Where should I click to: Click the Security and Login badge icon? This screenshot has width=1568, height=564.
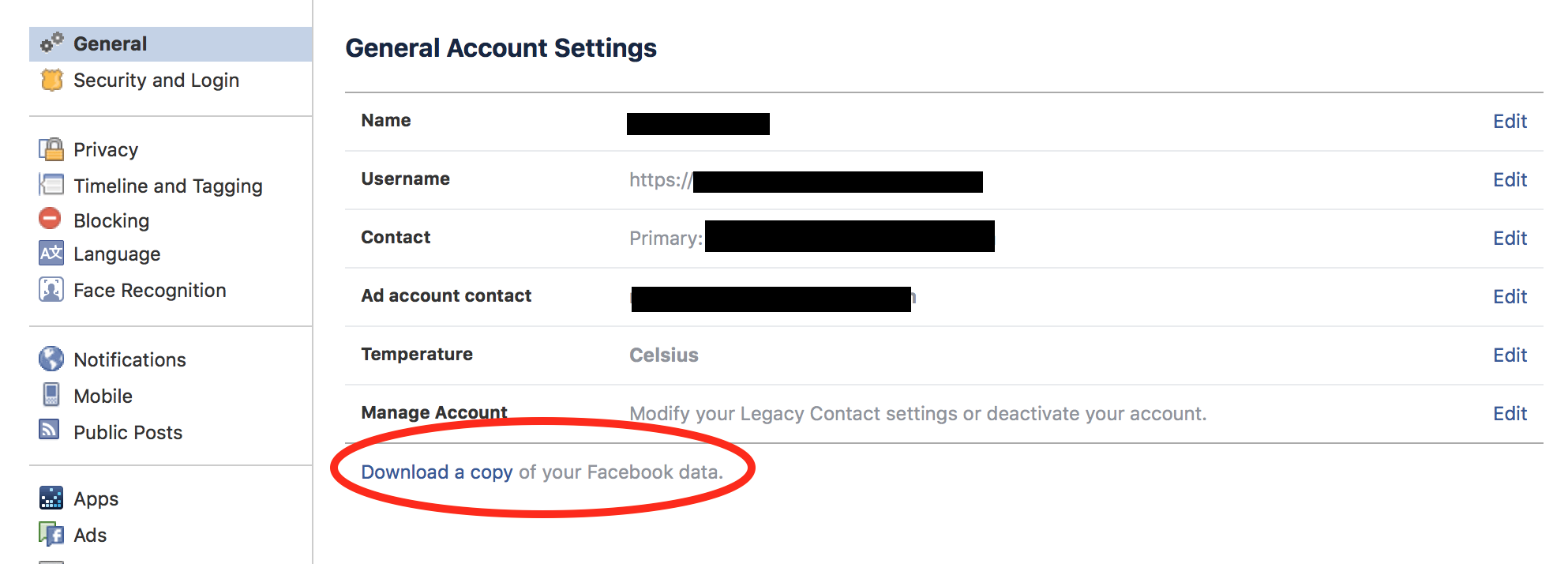click(52, 80)
